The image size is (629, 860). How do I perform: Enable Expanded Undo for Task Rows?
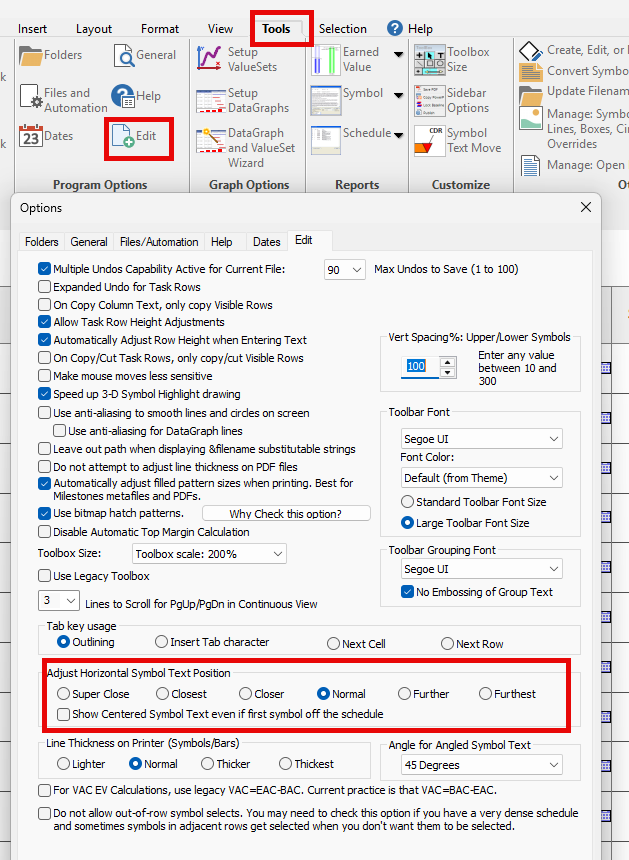pyautogui.click(x=45, y=287)
